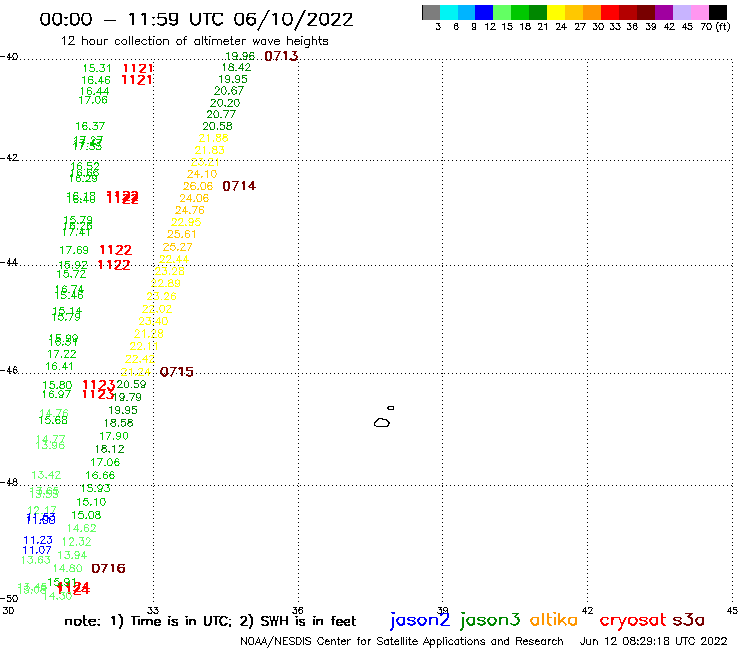Click the '-46' latitude axis label
740x650 pixels.
(9, 370)
